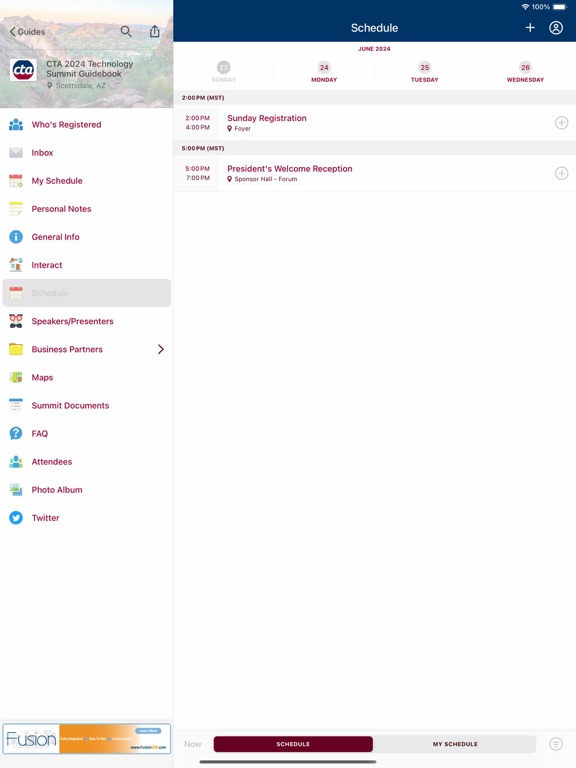Open the user profile icon
576x768 pixels.
pos(556,28)
